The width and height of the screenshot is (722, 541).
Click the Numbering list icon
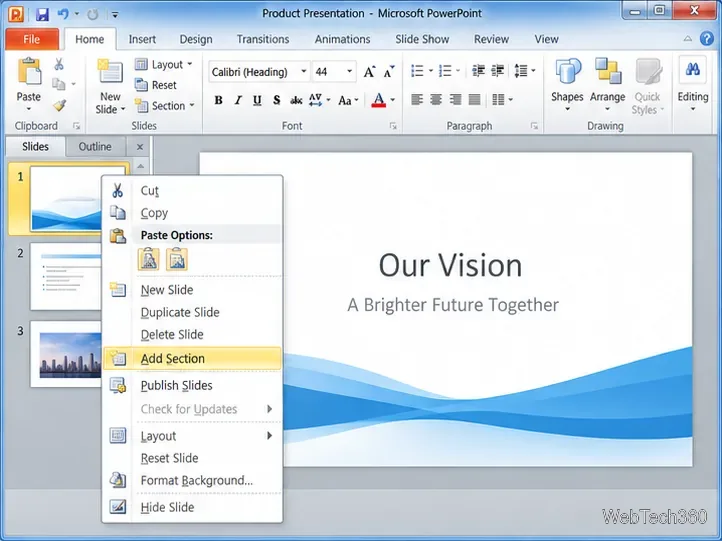tap(445, 71)
